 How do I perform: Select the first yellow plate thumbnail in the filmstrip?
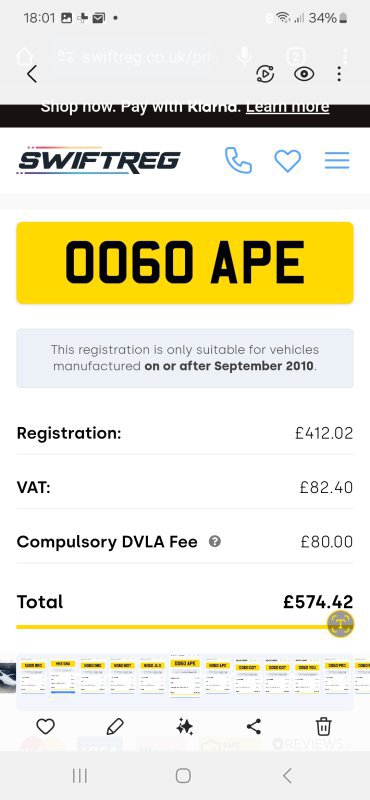click(33, 677)
